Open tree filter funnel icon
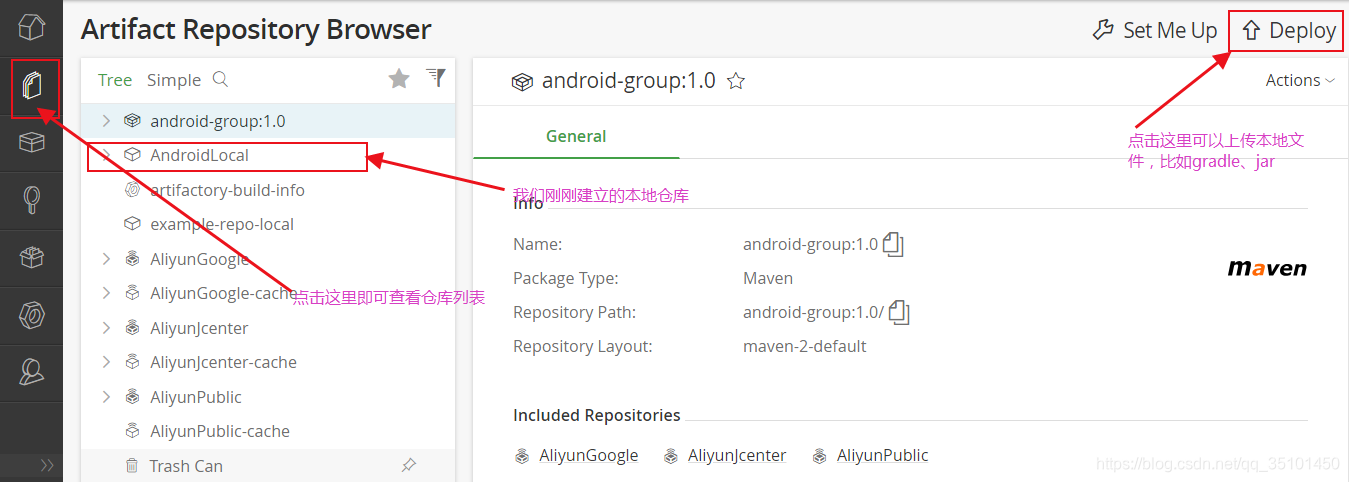The image size is (1349, 482). coord(436,77)
